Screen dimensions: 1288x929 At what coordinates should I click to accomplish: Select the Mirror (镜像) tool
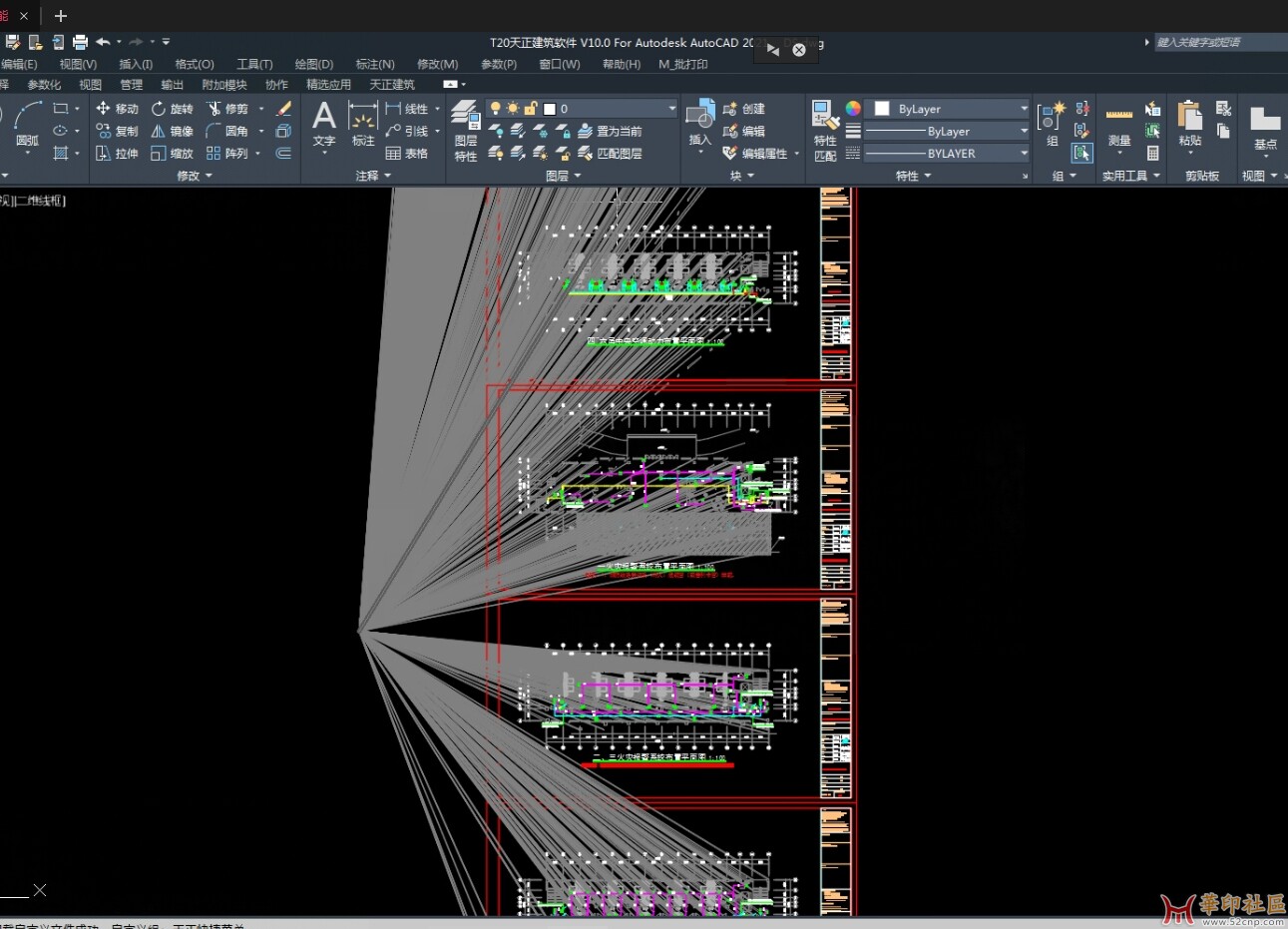(172, 131)
